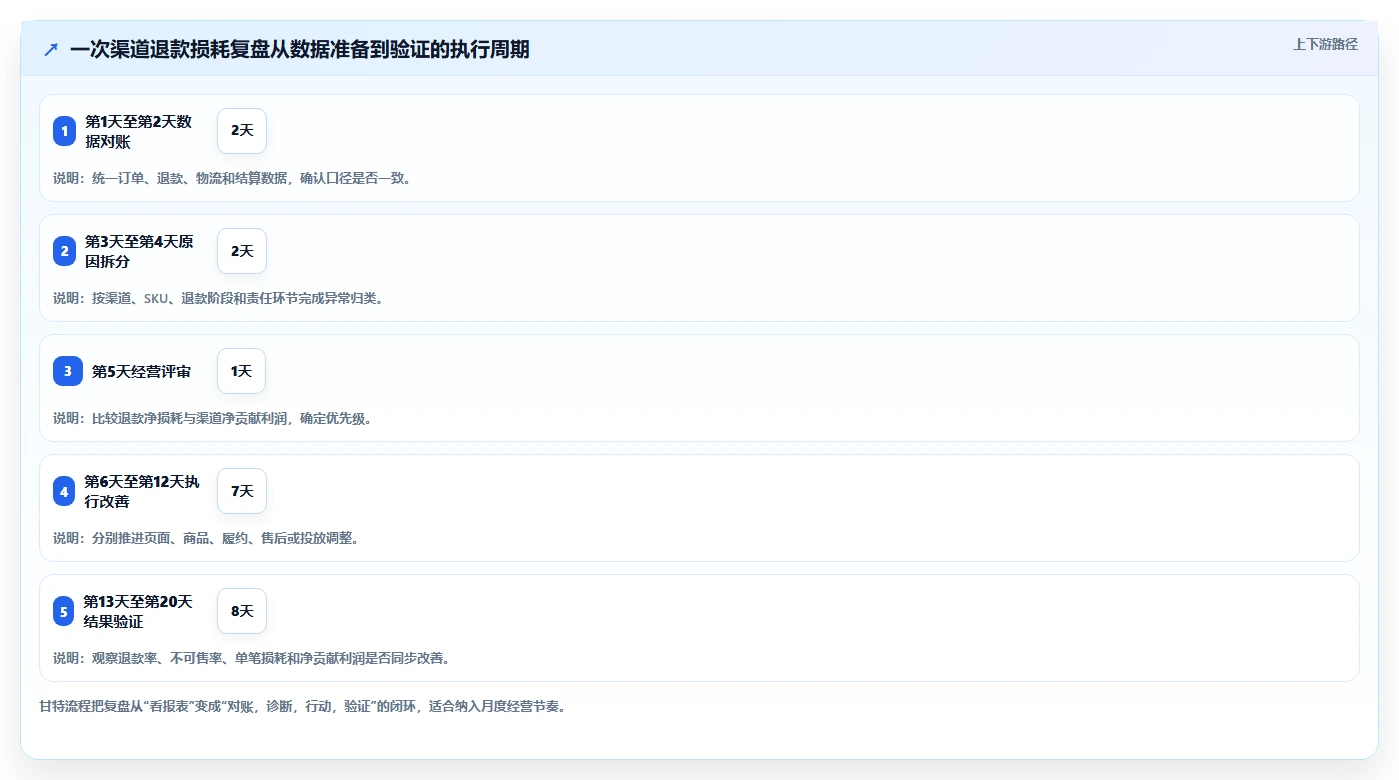The image size is (1399, 780).
Task: Click step number 5 badge
Action: pyautogui.click(x=64, y=611)
